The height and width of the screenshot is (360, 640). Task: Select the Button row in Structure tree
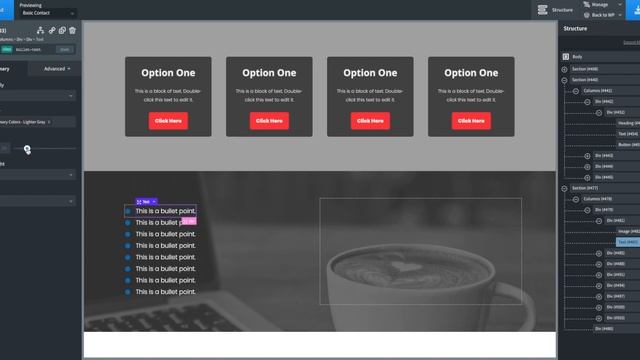pyautogui.click(x=628, y=144)
